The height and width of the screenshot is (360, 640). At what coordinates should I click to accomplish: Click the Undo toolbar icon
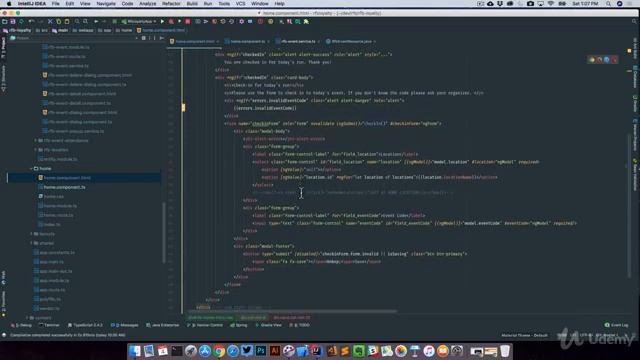31,21
